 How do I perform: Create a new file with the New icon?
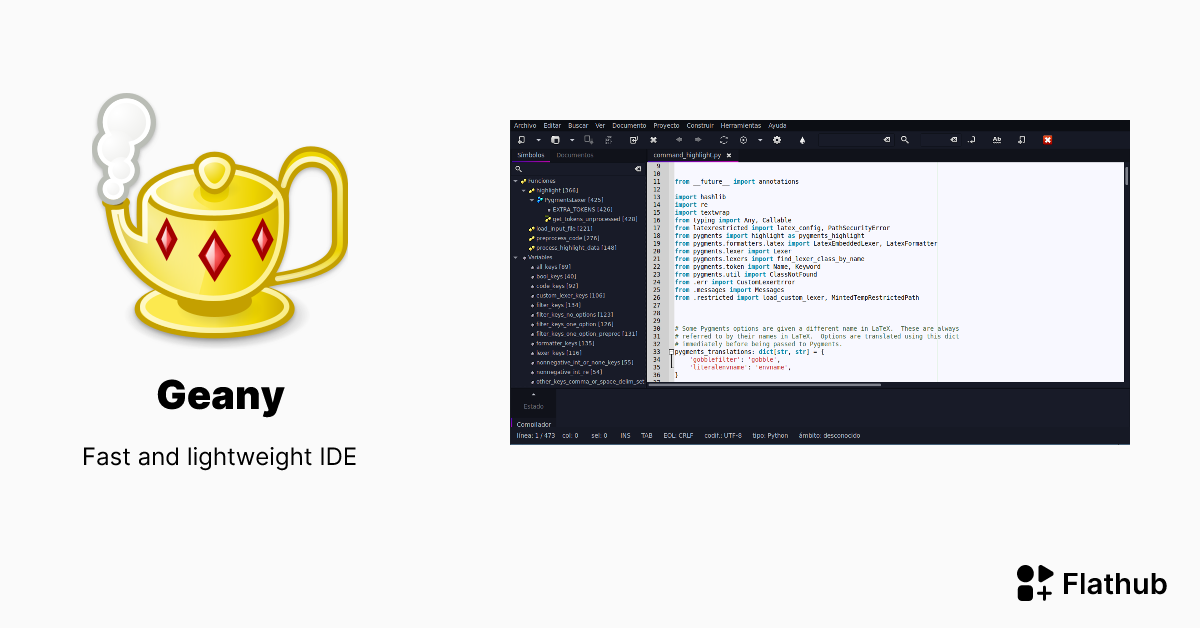(x=521, y=139)
